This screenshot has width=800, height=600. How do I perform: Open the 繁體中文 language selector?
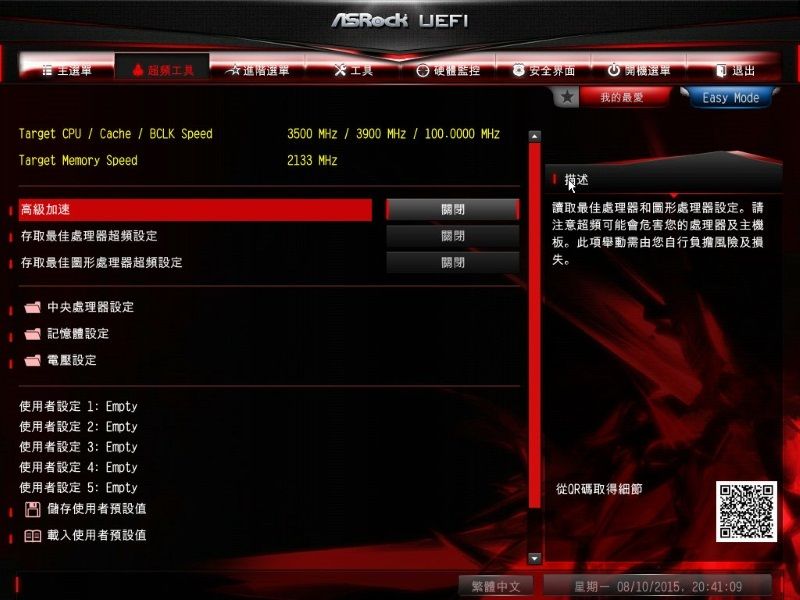495,586
